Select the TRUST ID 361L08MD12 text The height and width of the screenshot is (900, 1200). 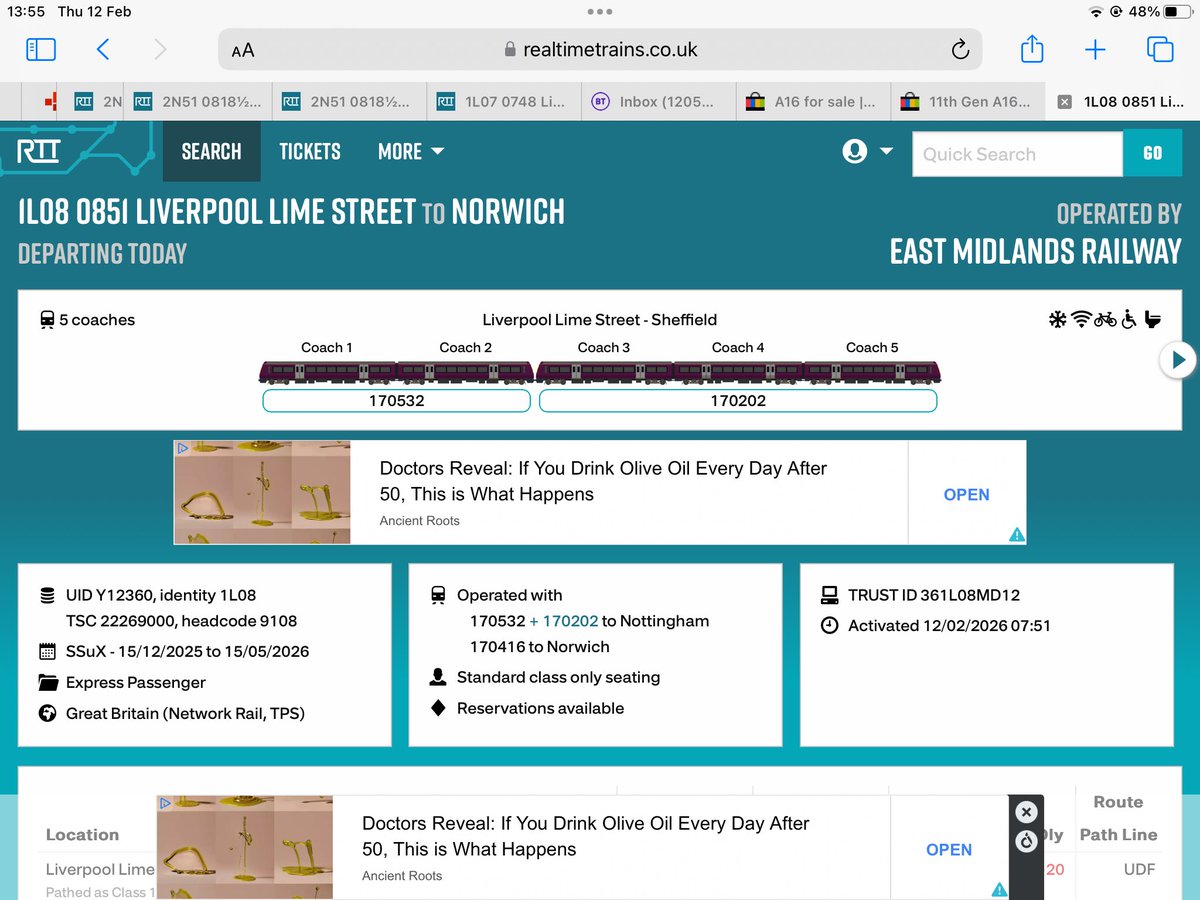(x=934, y=595)
